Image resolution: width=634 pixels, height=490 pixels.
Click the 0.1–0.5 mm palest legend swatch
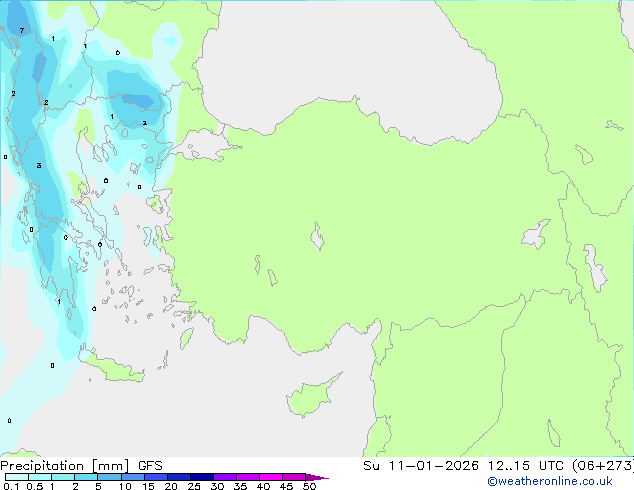(x=17, y=477)
